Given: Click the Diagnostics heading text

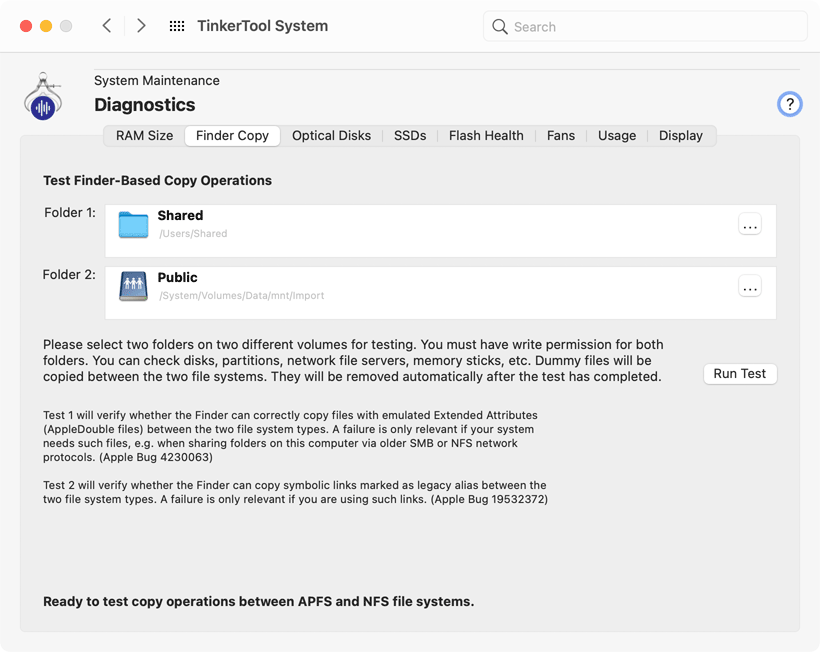Looking at the screenshot, I should [145, 105].
